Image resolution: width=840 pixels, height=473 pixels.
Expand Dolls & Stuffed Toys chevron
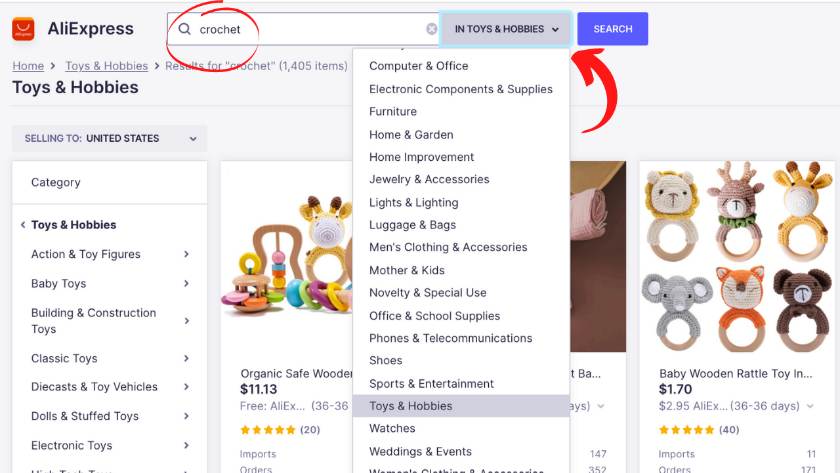click(x=186, y=416)
